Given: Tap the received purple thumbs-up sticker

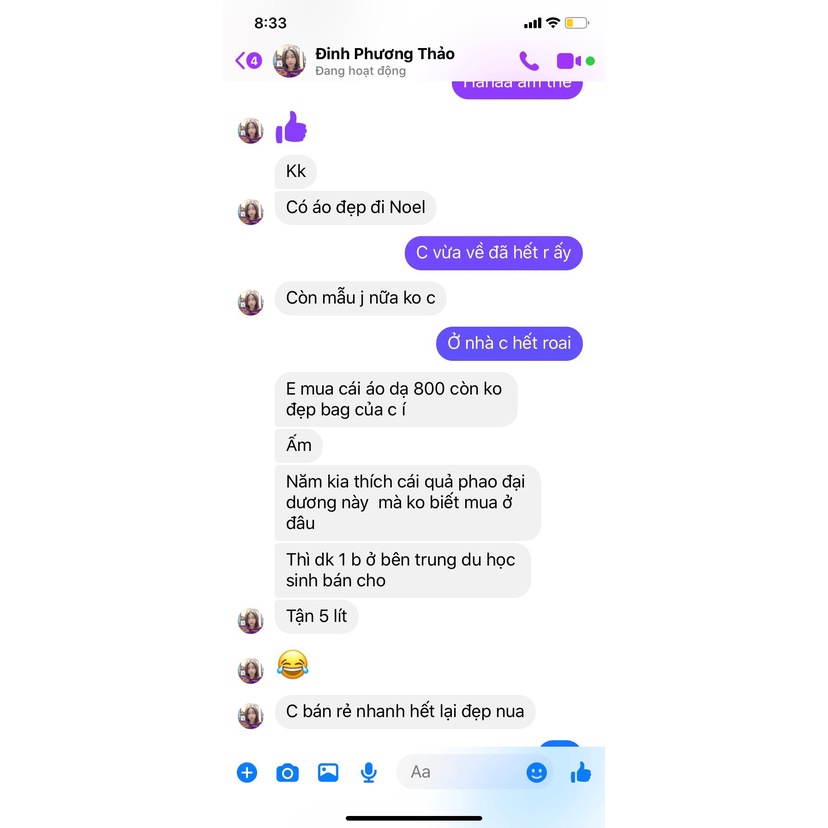Looking at the screenshot, I should [291, 127].
